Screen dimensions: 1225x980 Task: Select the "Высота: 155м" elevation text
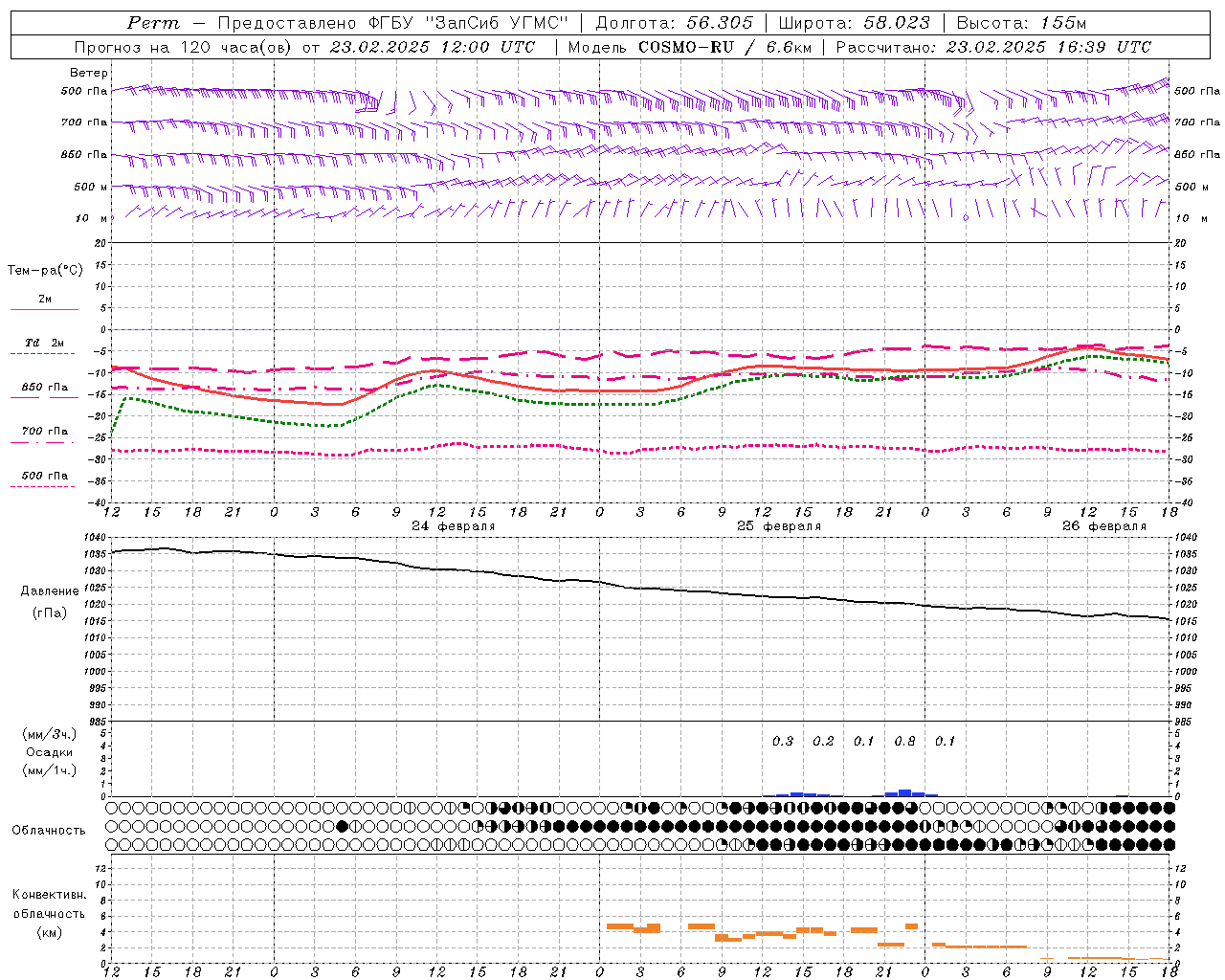click(x=1022, y=23)
